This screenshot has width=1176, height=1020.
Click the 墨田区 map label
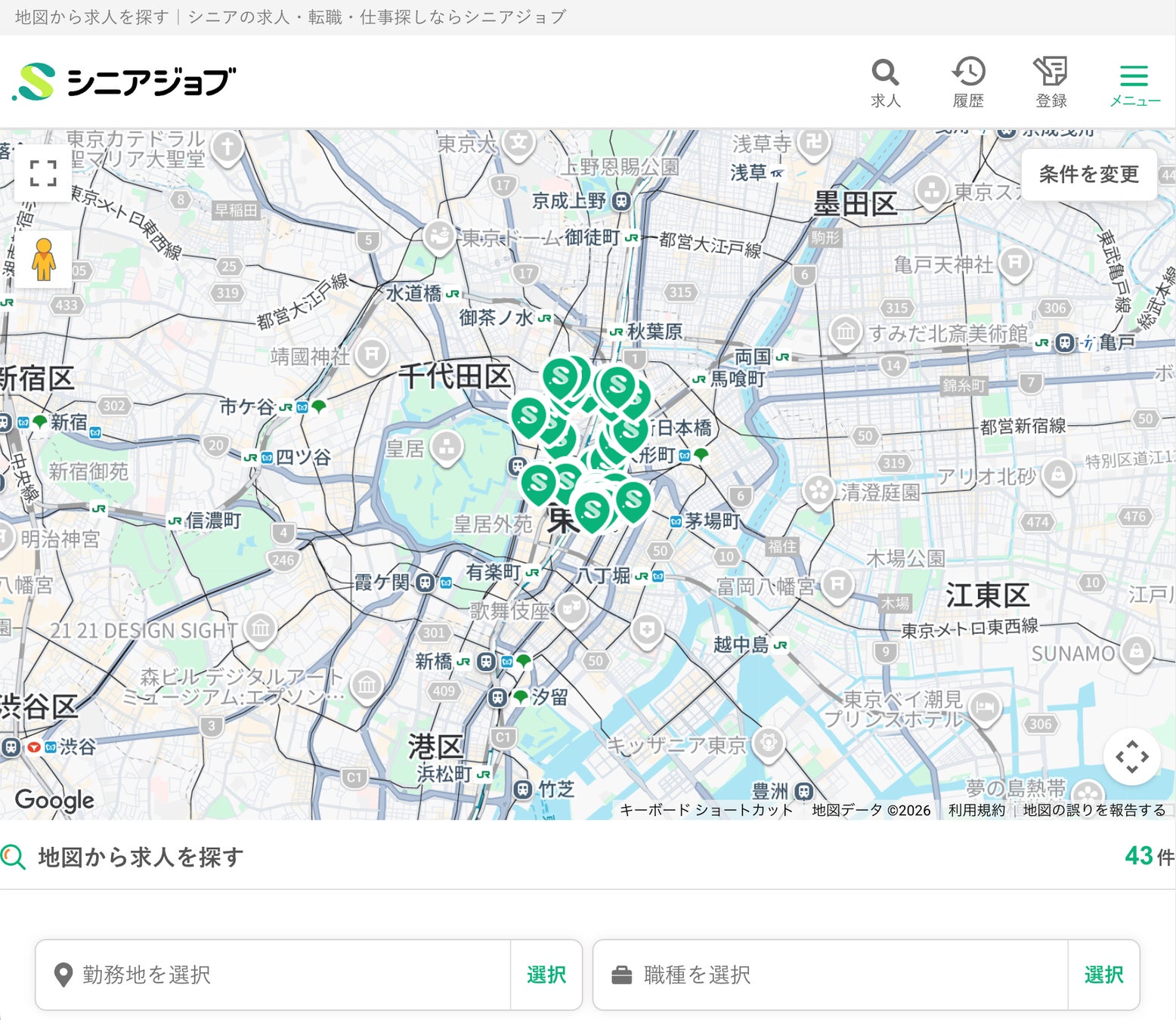click(x=856, y=204)
